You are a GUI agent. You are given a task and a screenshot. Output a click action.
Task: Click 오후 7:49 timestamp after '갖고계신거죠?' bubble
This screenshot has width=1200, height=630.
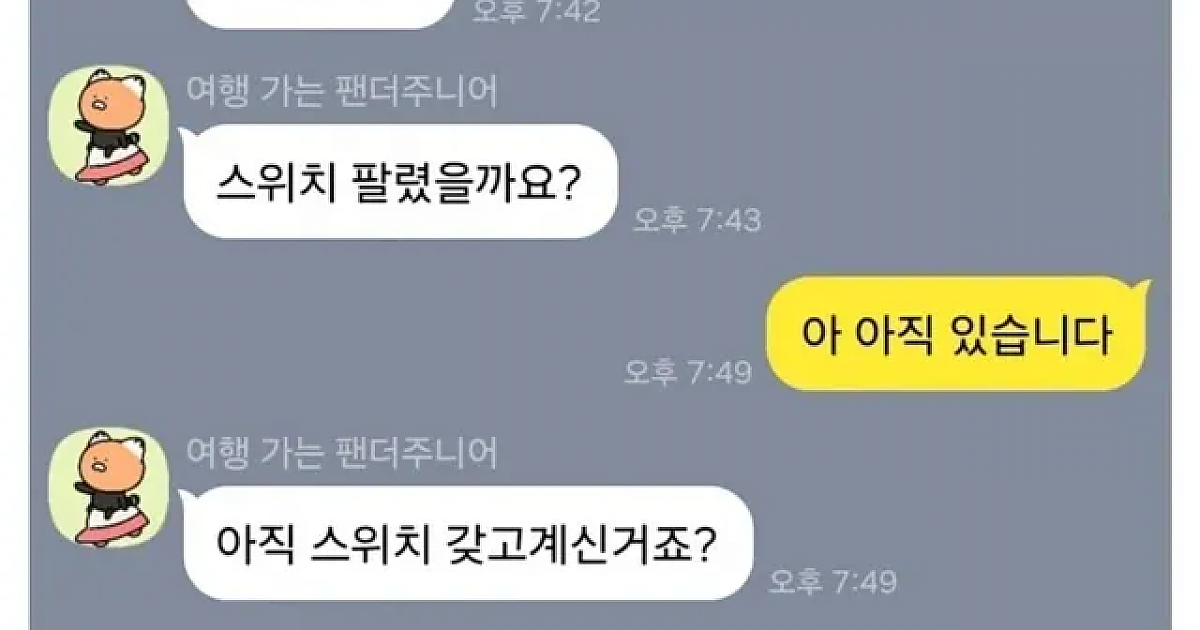(x=833, y=581)
